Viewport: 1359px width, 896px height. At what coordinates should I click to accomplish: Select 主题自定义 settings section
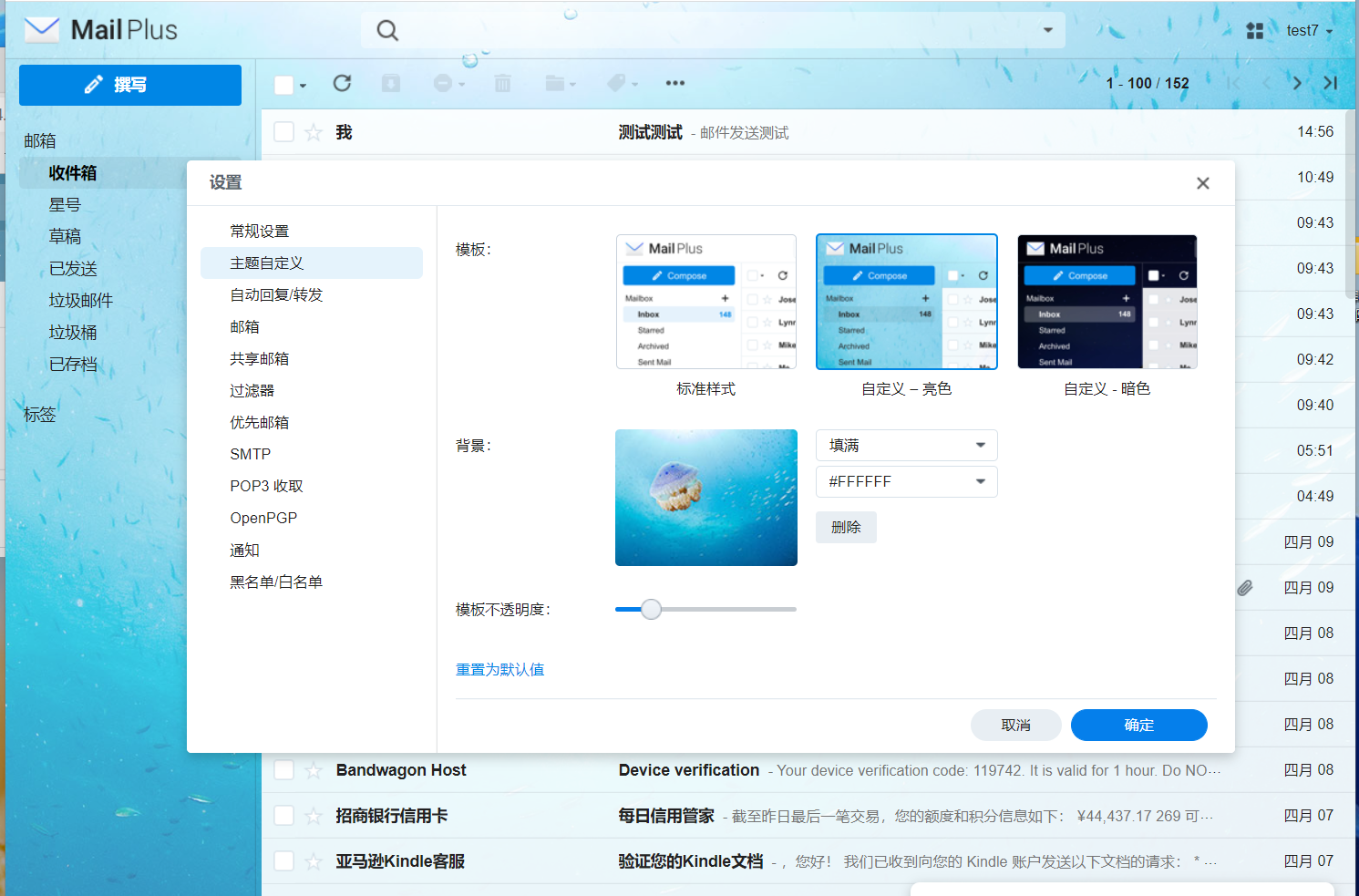312,263
